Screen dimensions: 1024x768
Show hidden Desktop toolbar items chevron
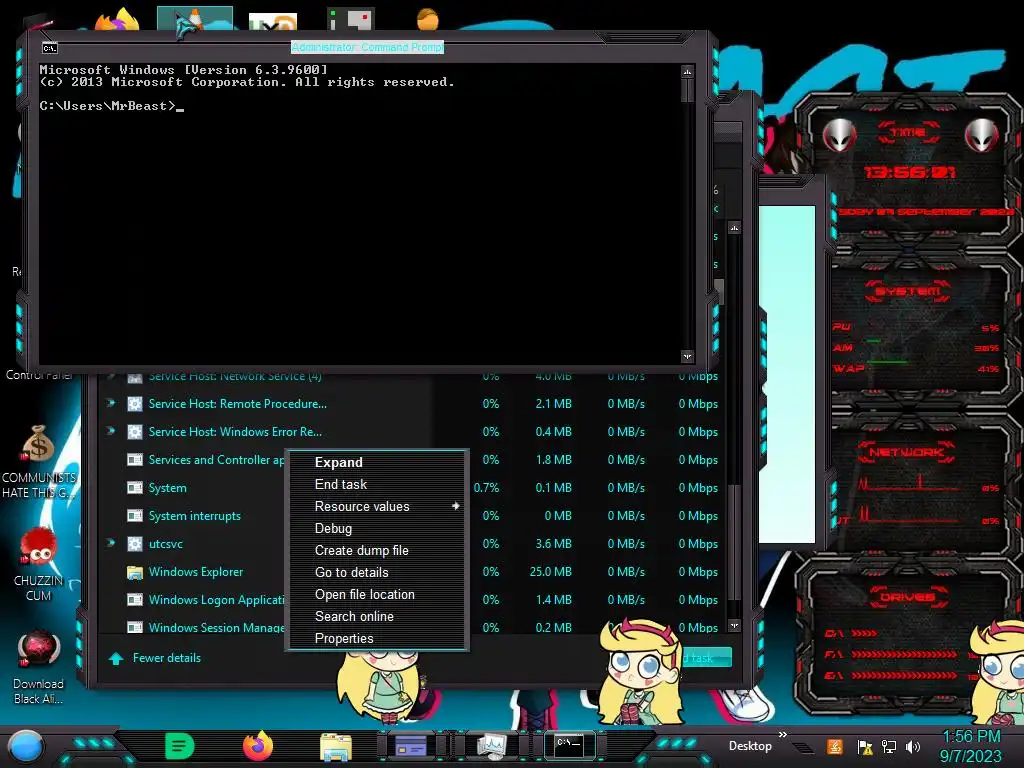[782, 735]
